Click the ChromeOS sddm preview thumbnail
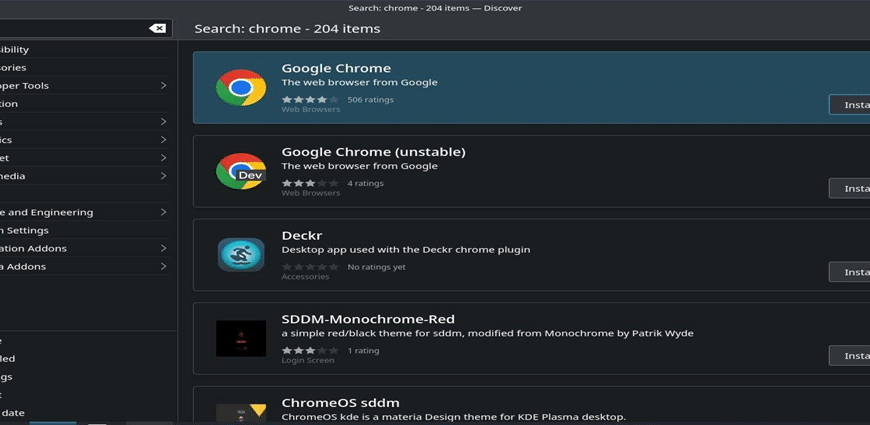Image resolution: width=870 pixels, height=425 pixels. pos(241,413)
